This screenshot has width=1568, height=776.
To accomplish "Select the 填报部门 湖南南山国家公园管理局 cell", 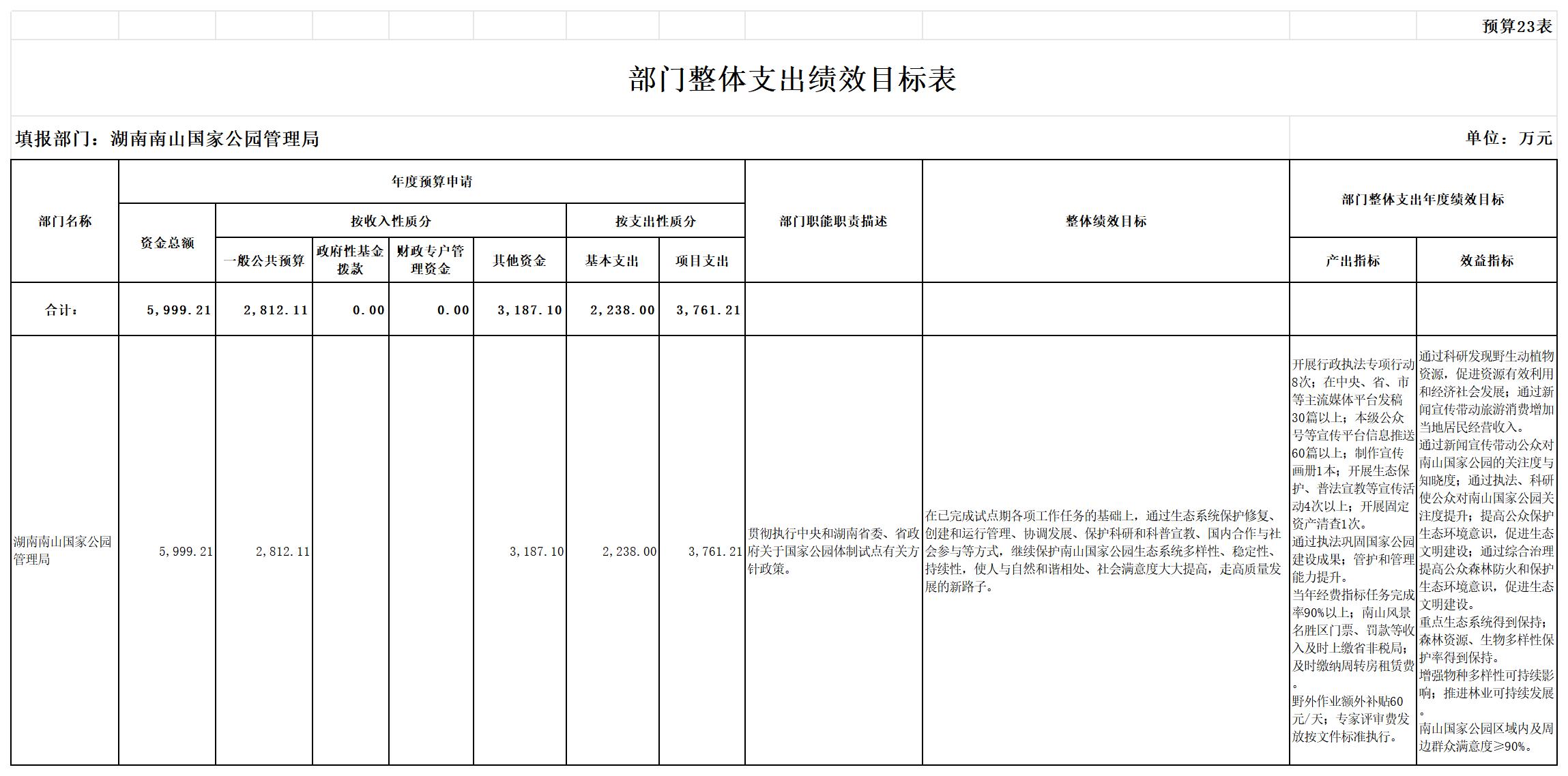I will (168, 139).
